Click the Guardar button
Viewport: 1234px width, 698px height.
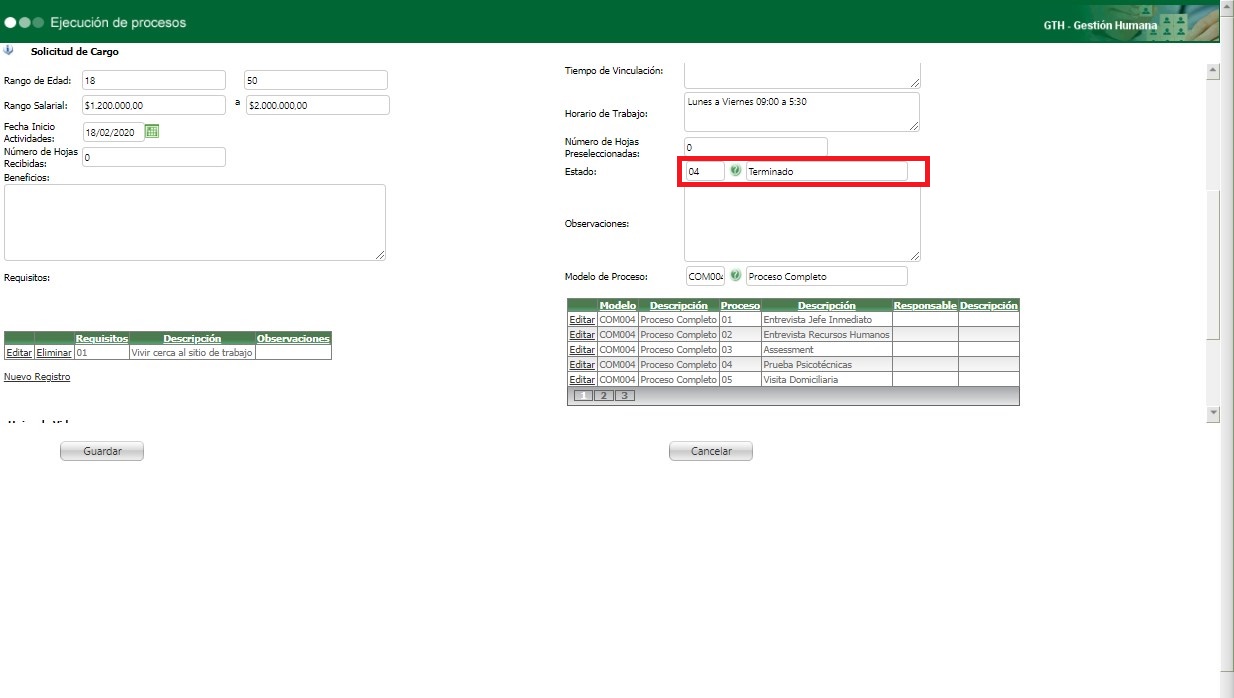(x=102, y=451)
